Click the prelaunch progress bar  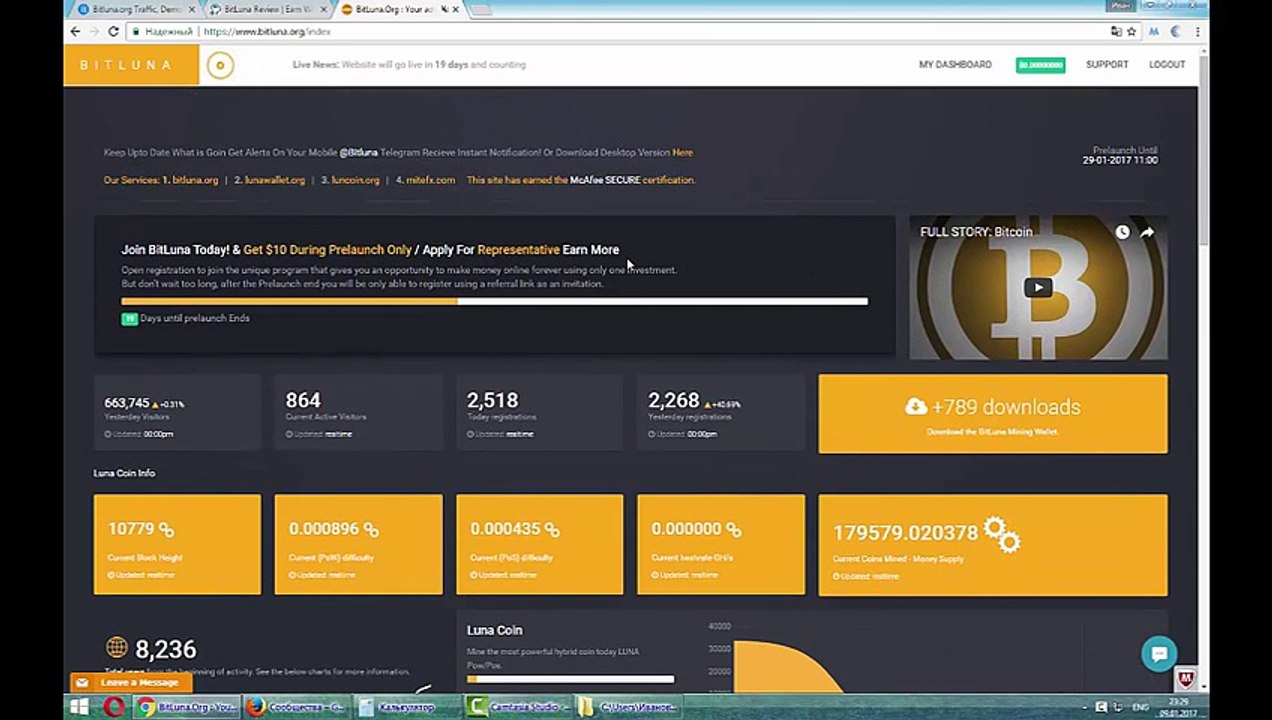[x=494, y=301]
